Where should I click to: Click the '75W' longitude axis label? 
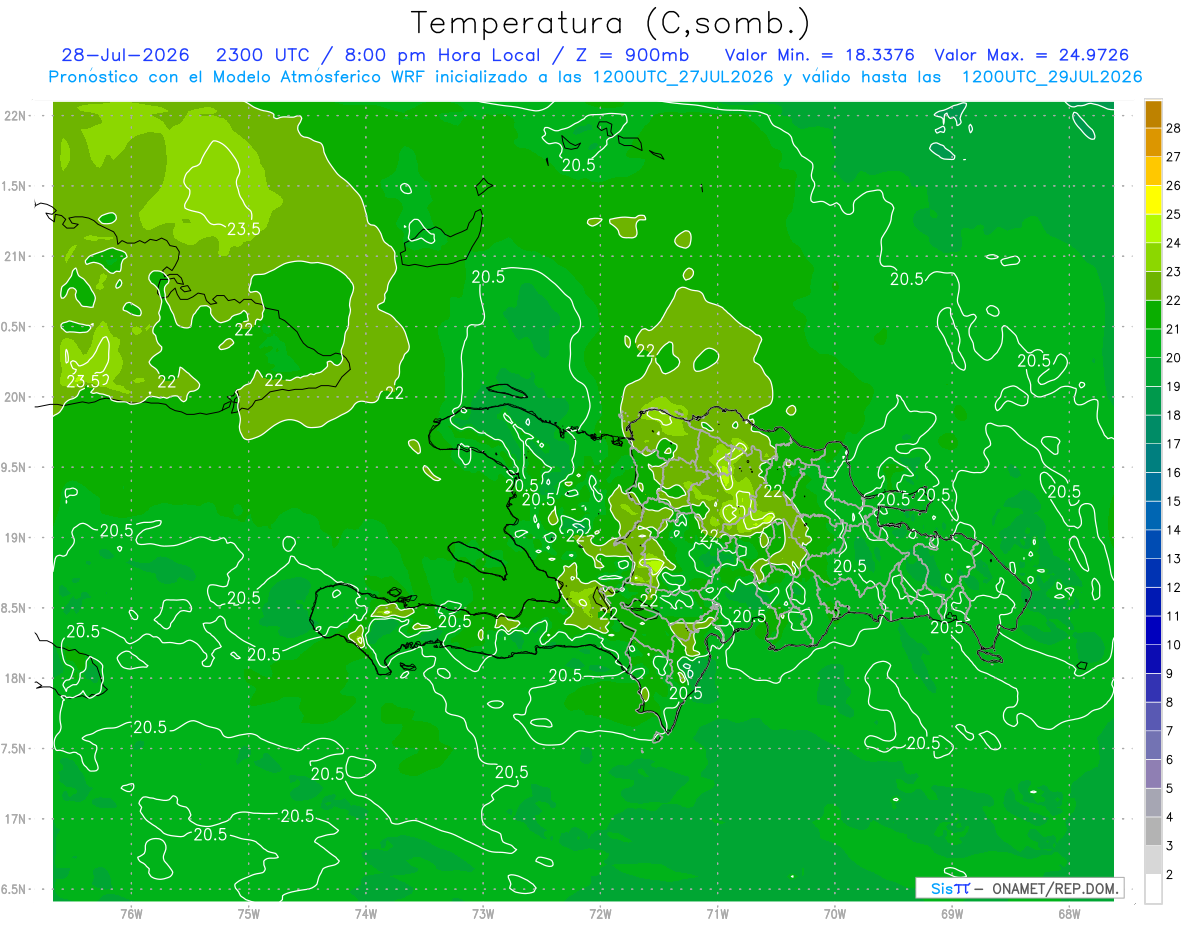249,914
